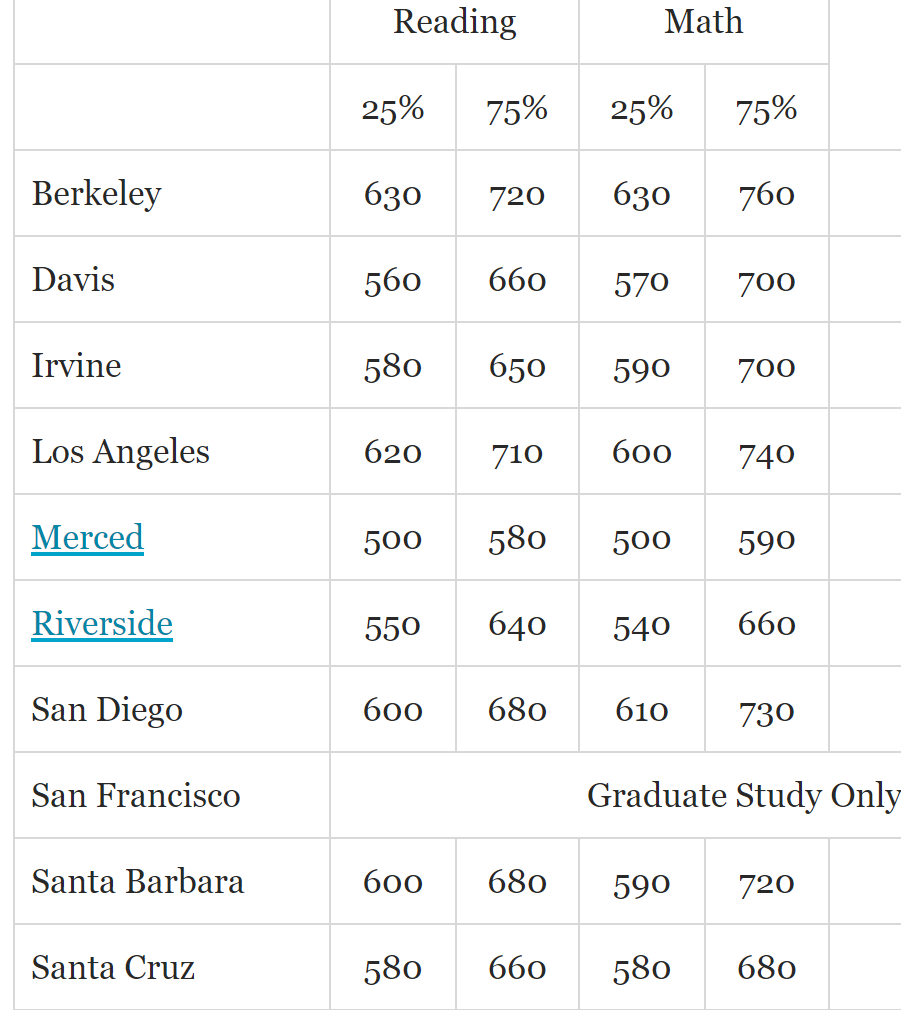The height and width of the screenshot is (1010, 901).
Task: Click Merced's Math 75% score of 590
Action: 767,539
